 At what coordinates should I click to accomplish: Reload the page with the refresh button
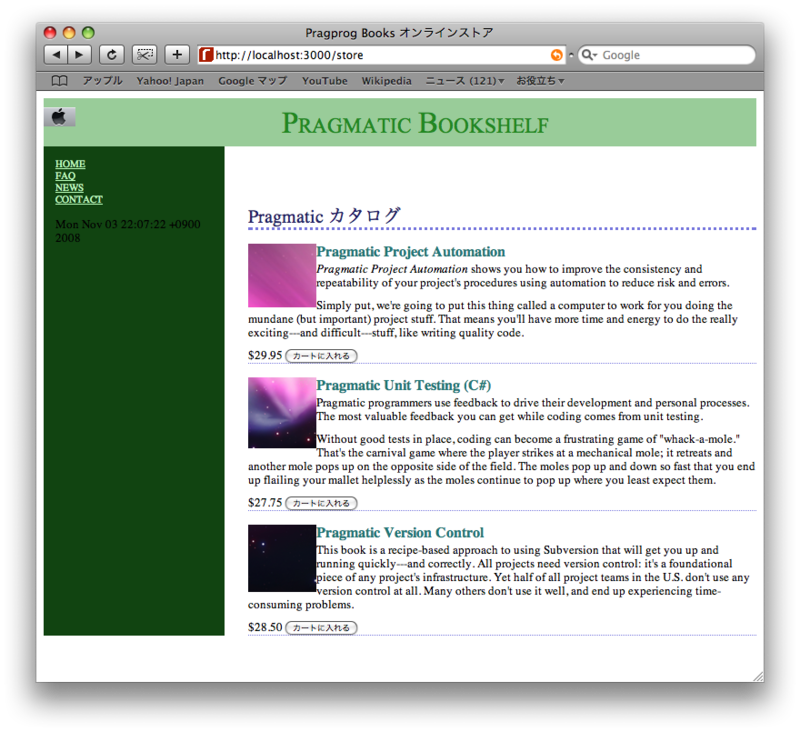(112, 55)
